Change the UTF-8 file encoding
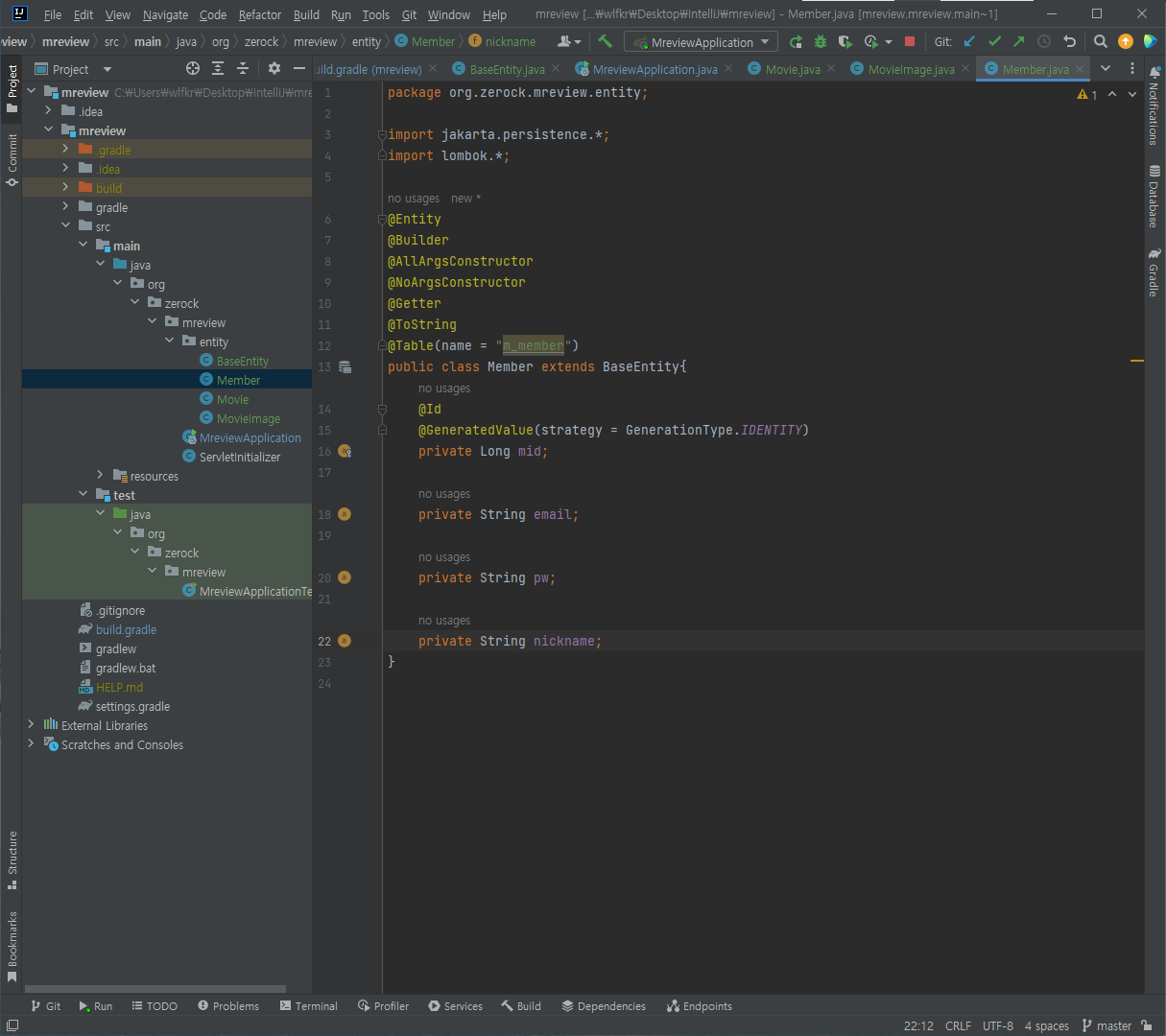The image size is (1166, 1036). coord(998,1025)
